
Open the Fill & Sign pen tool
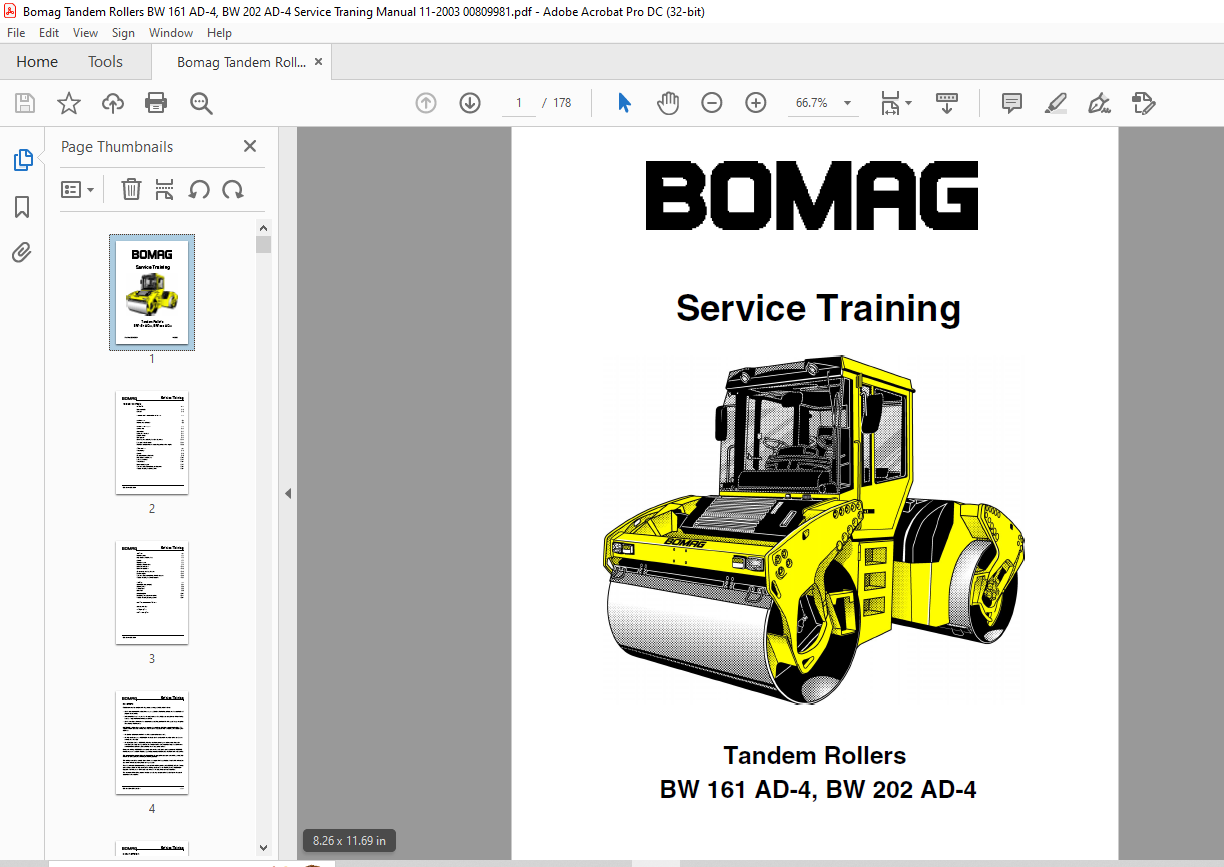coord(1100,103)
